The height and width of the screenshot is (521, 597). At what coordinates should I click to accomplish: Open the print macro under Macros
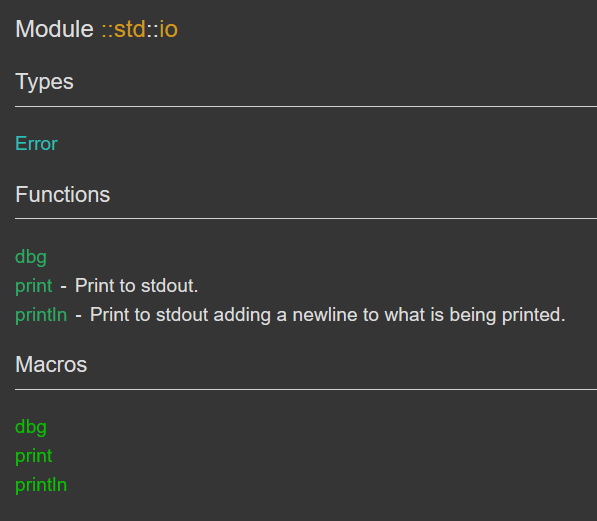click(34, 456)
